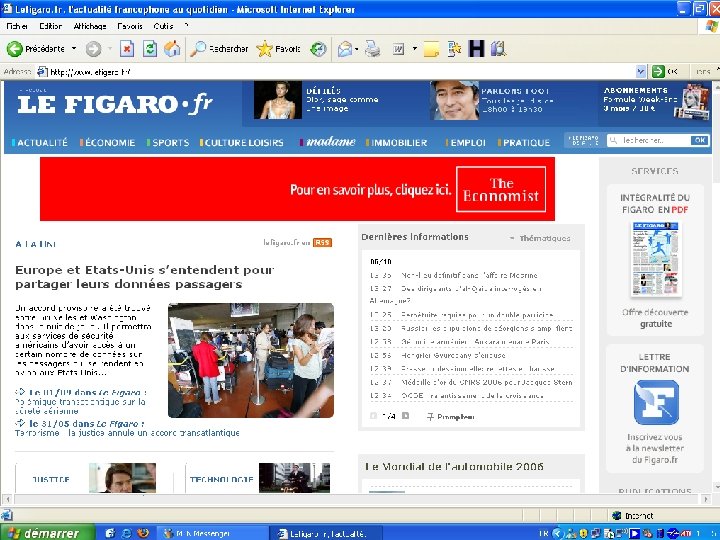Screen dimensions: 720x540
Task: Expand hidden system tray icons arrow
Action: coord(557,533)
